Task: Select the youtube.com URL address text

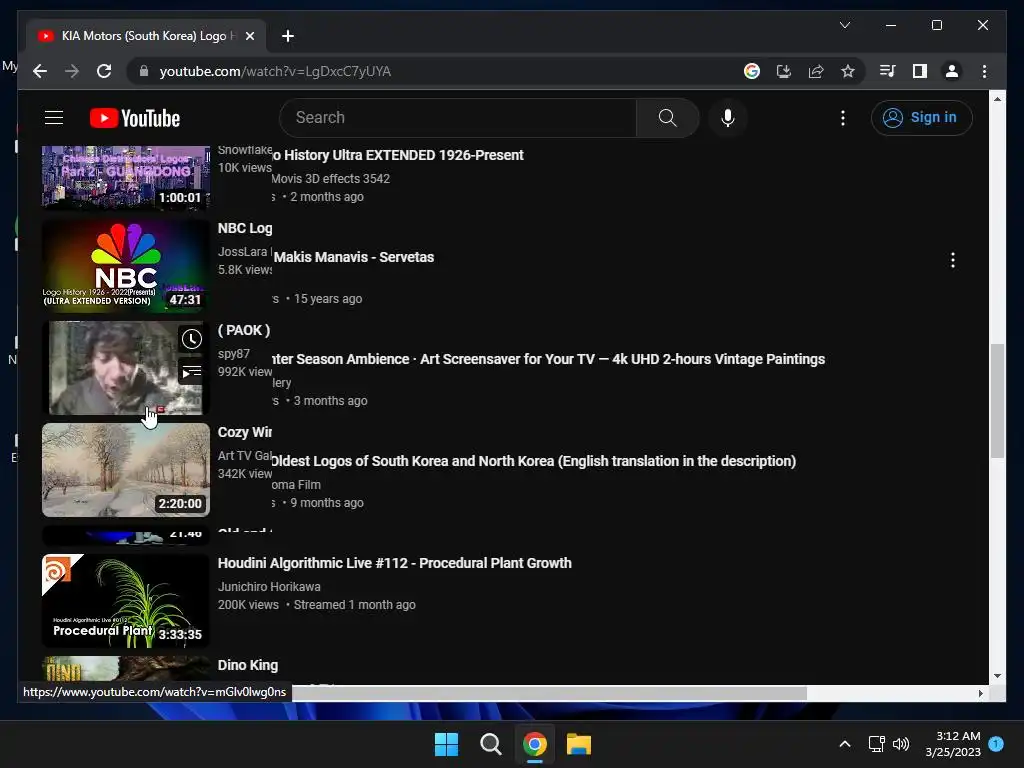Action: (275, 71)
